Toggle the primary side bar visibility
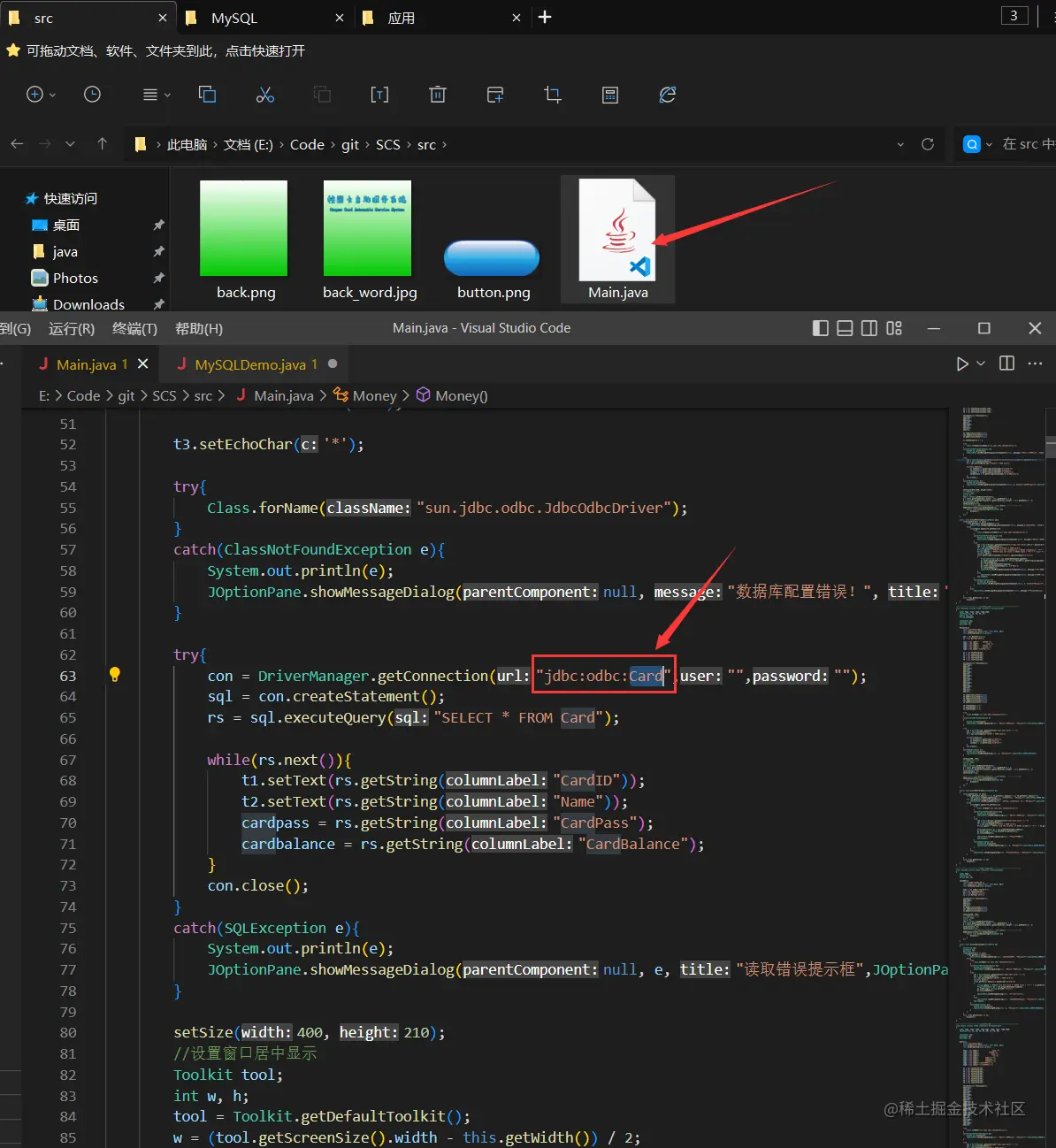The image size is (1056, 1148). tap(820, 328)
